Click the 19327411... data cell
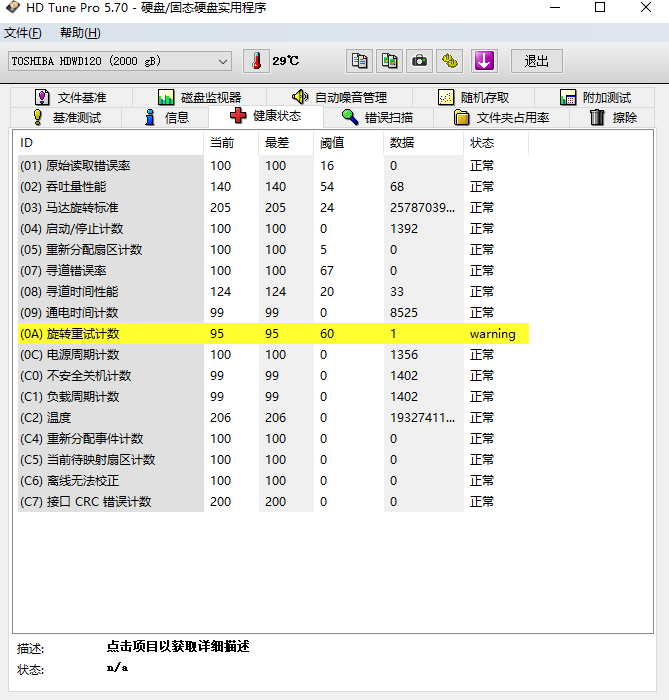 point(423,417)
